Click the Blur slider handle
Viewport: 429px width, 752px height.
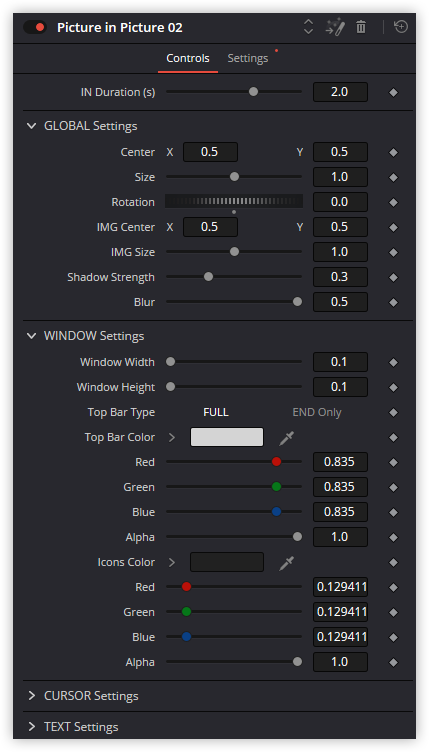[x=297, y=302]
